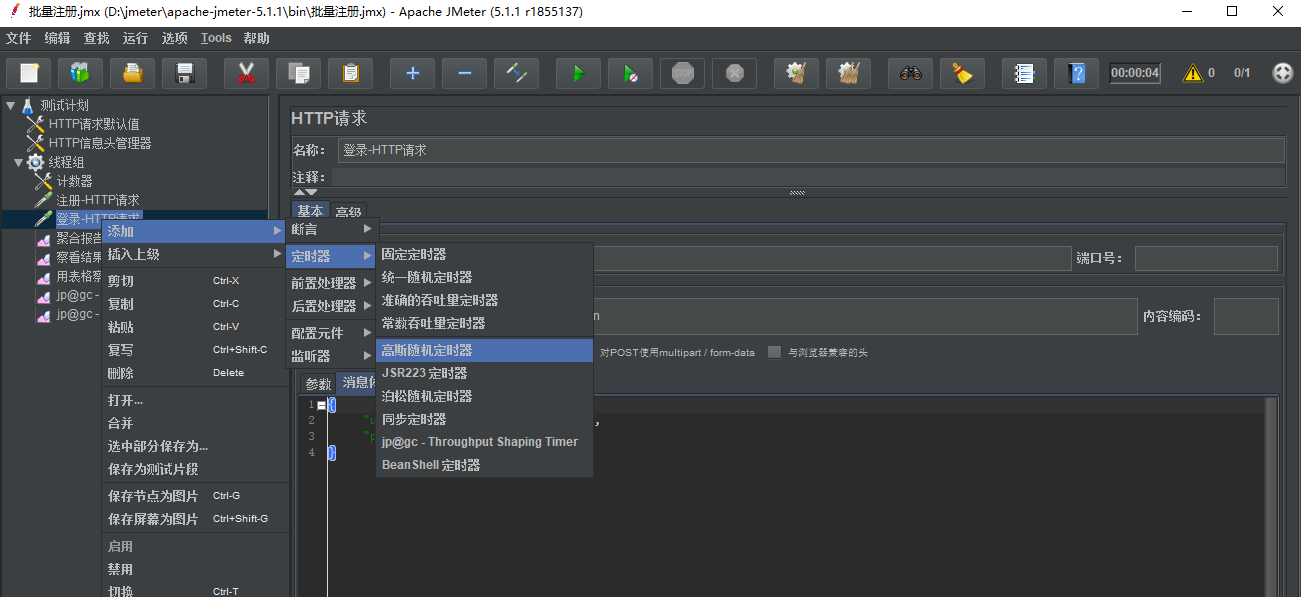This screenshot has width=1301, height=597.
Task: Open the 帮助 menu
Action: click(x=256, y=38)
